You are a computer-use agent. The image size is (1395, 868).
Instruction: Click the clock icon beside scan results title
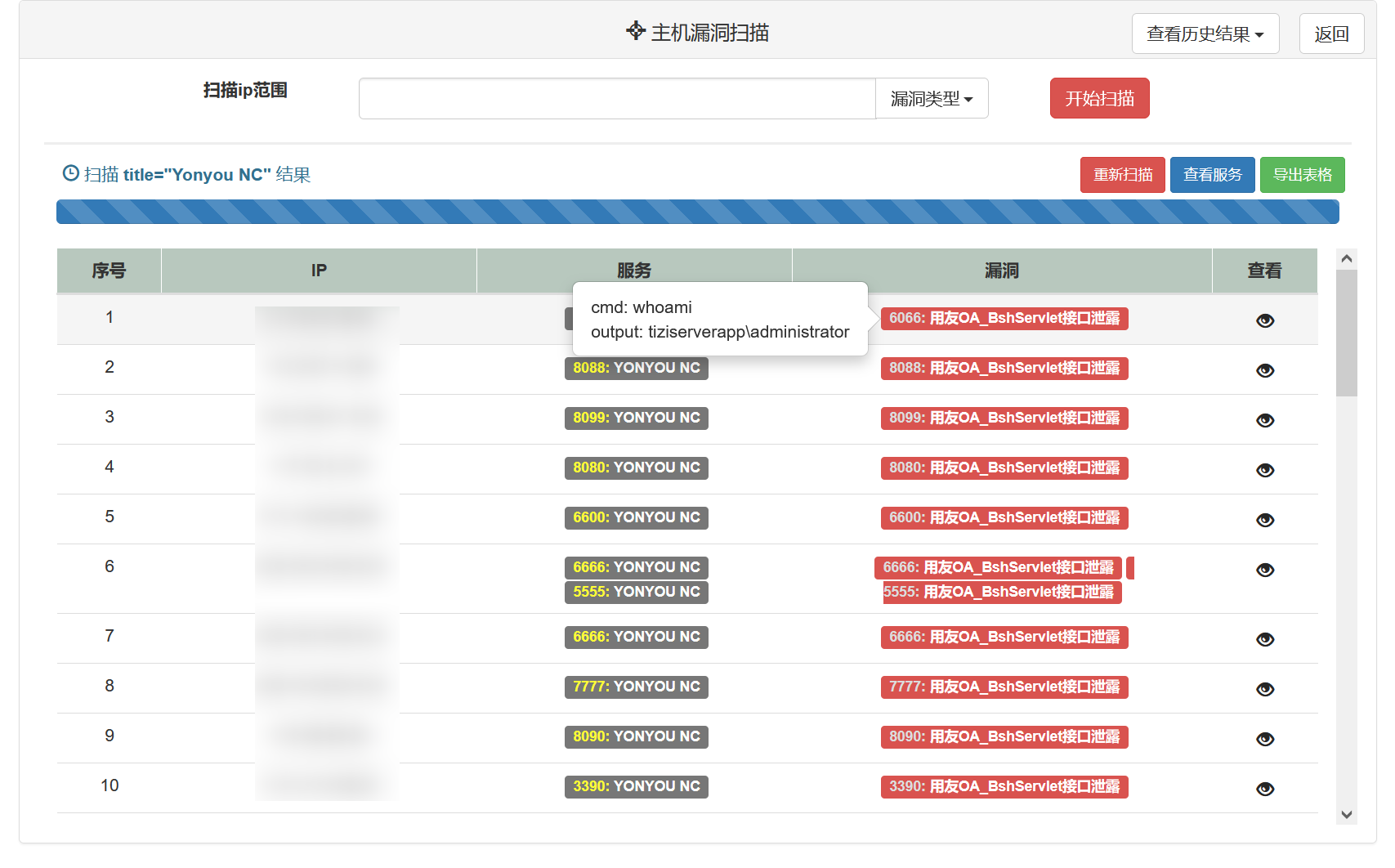[71, 173]
